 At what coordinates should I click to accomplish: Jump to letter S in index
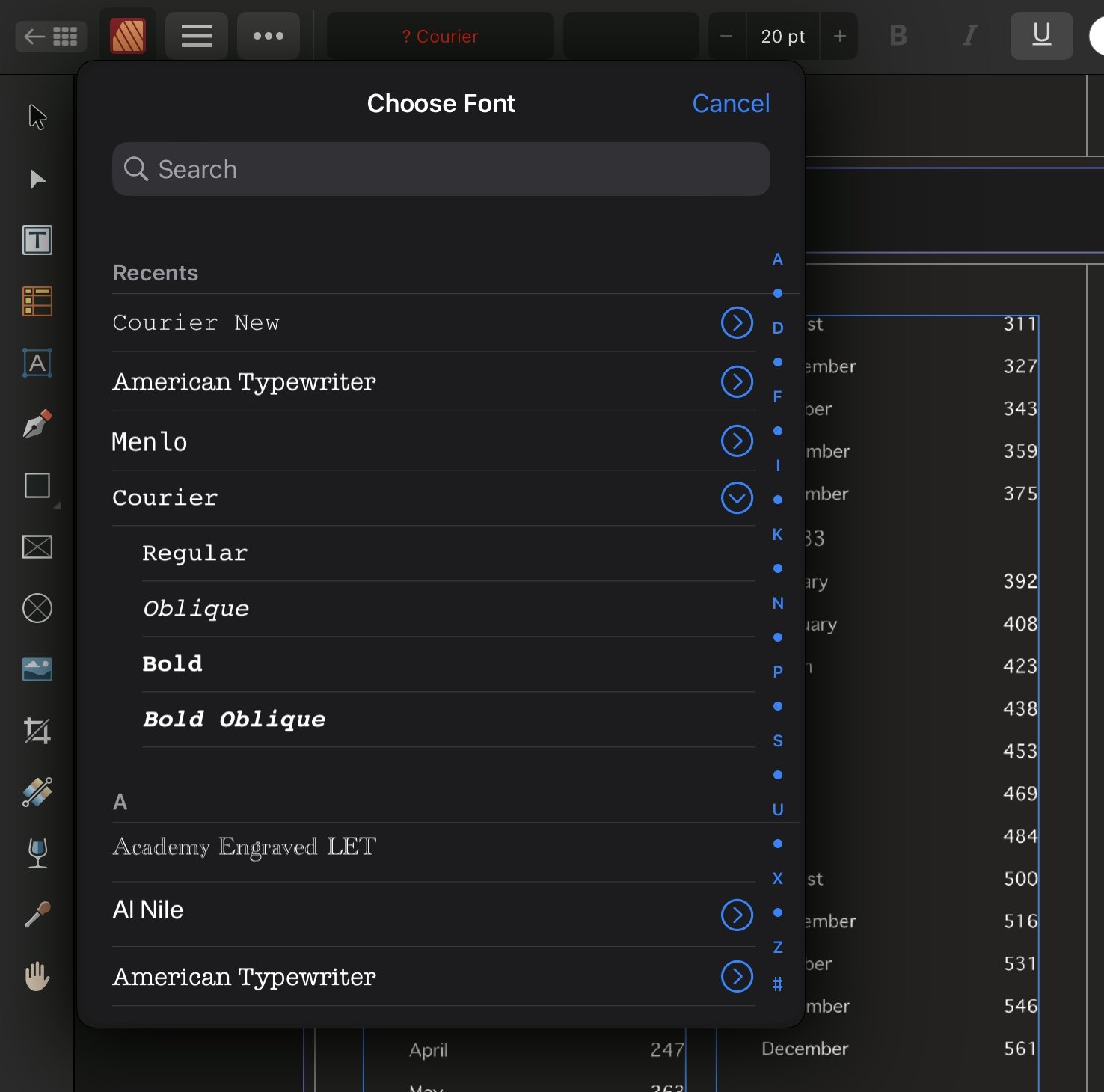point(778,741)
